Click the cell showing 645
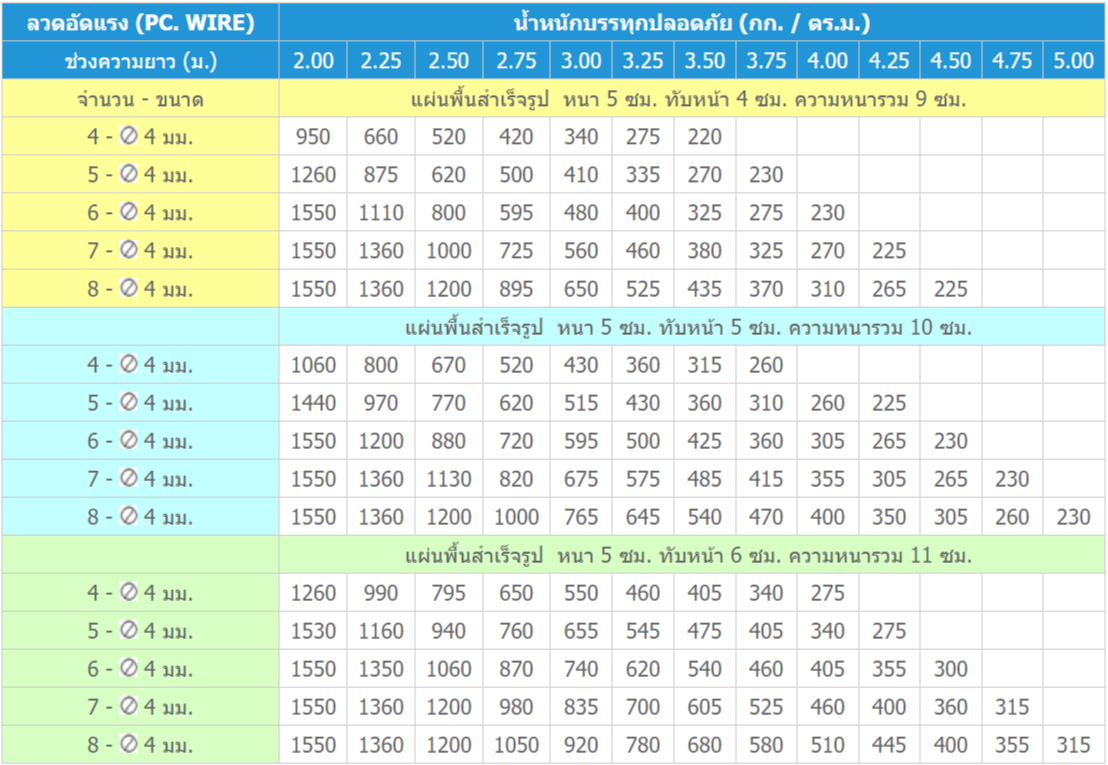Screen dimensions: 1108x765 click(643, 517)
